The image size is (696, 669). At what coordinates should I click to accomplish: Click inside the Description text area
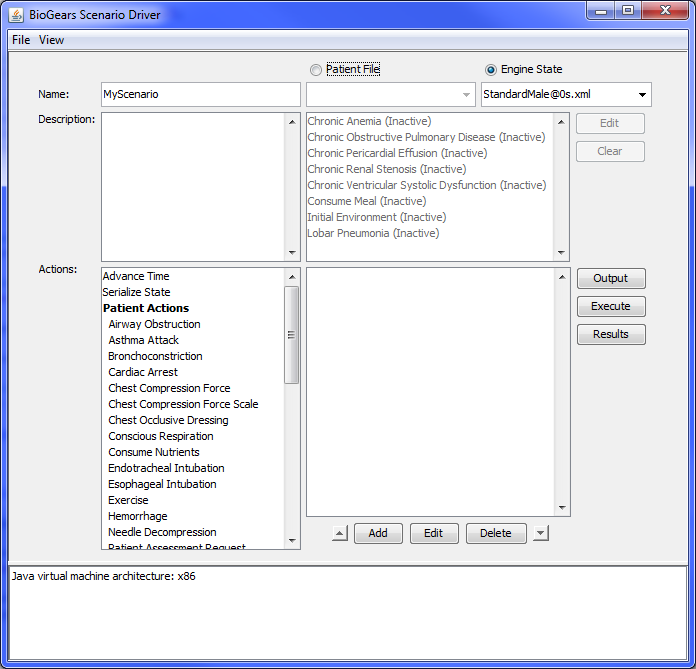click(x=193, y=187)
